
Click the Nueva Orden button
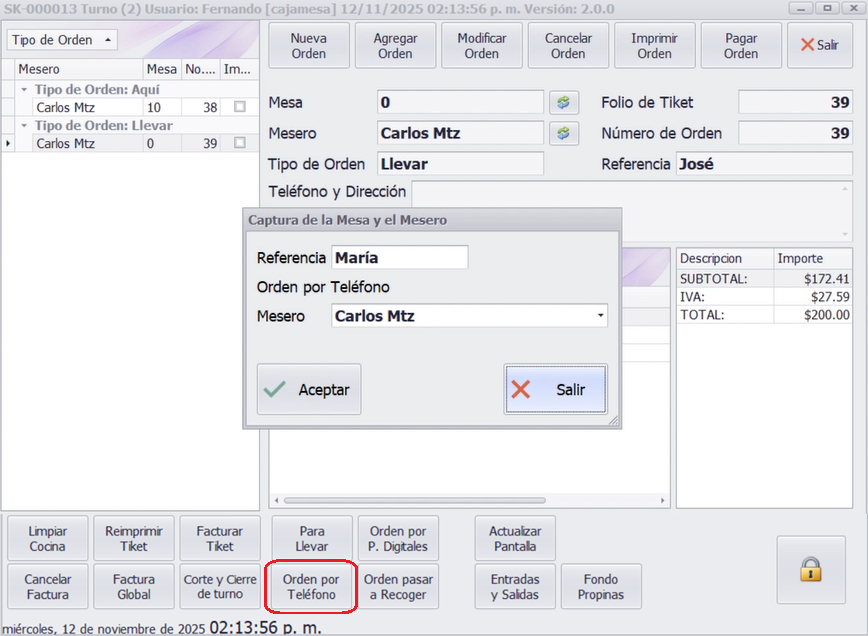point(309,46)
